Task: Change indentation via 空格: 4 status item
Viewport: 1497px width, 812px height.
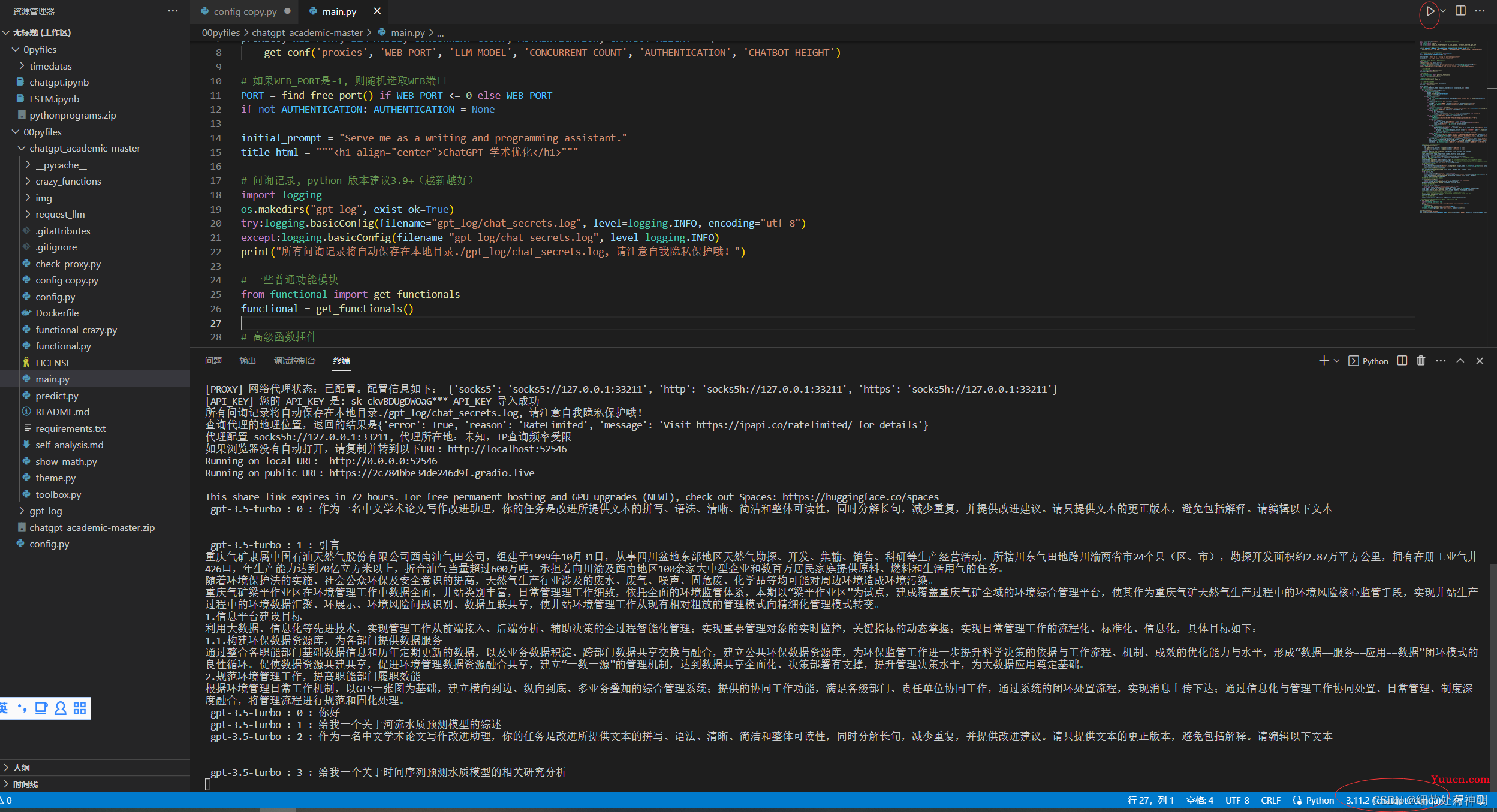Action: tap(1200, 800)
